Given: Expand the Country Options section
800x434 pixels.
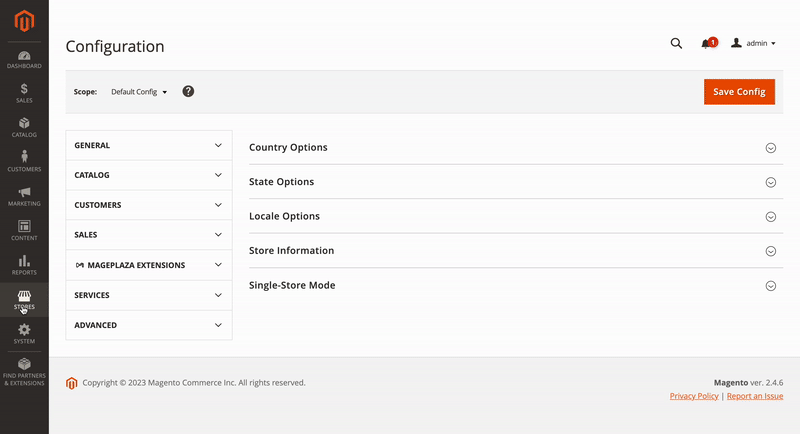Looking at the screenshot, I should coord(516,147).
